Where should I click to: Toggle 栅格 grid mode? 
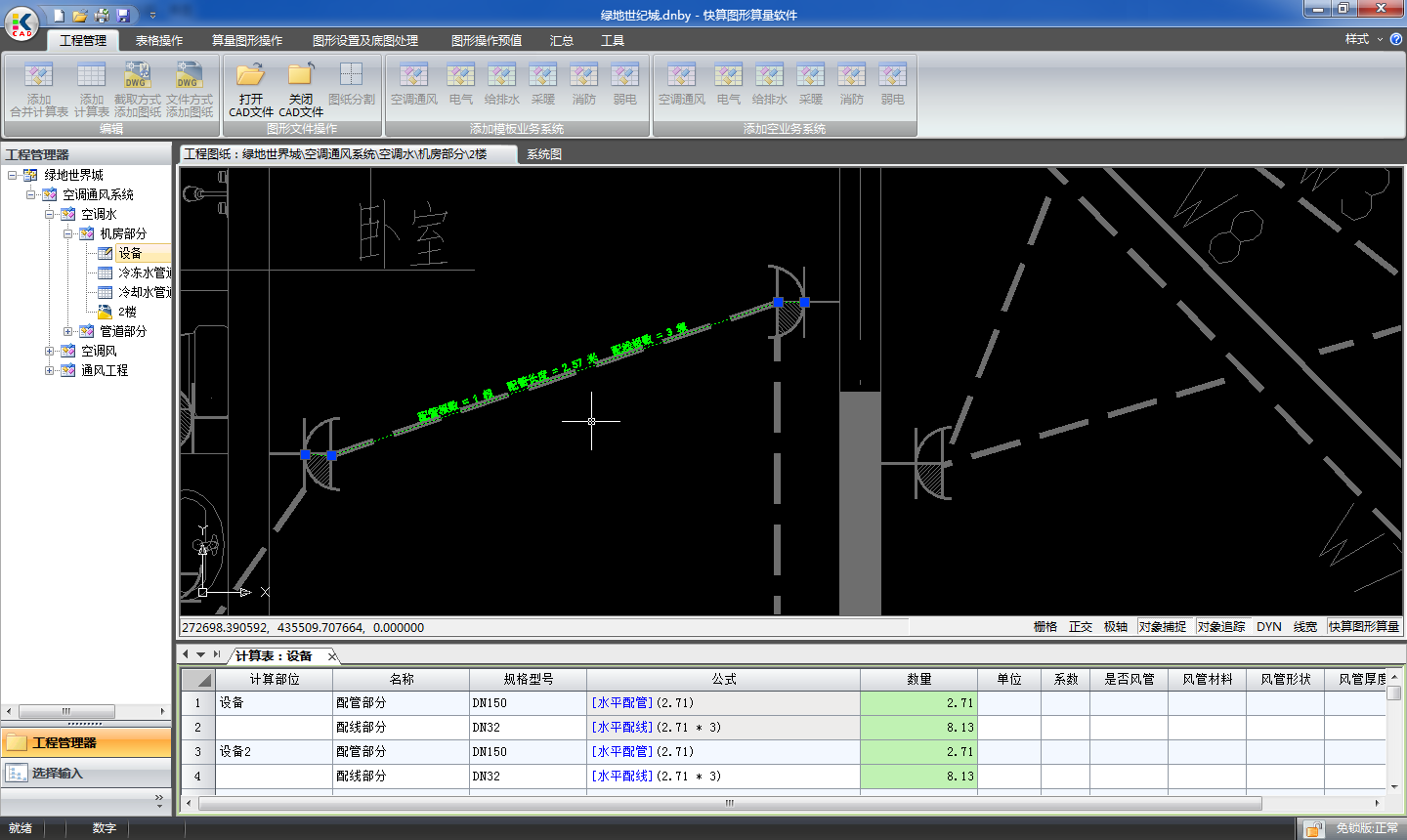[x=1045, y=627]
